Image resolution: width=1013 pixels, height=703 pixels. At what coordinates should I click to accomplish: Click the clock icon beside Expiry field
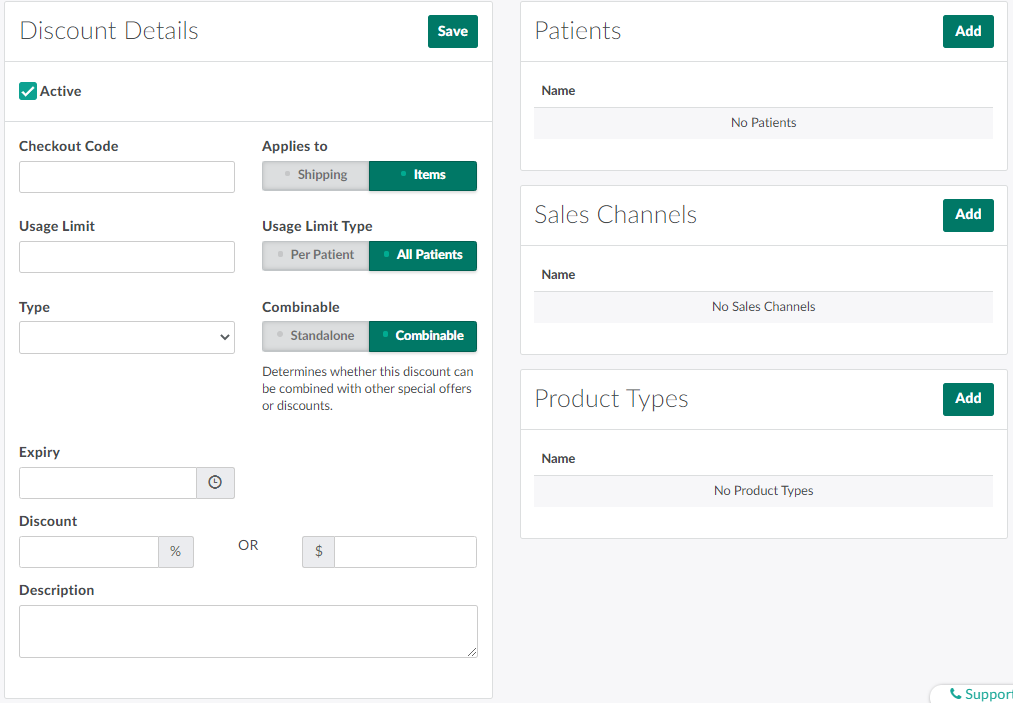[x=215, y=483]
